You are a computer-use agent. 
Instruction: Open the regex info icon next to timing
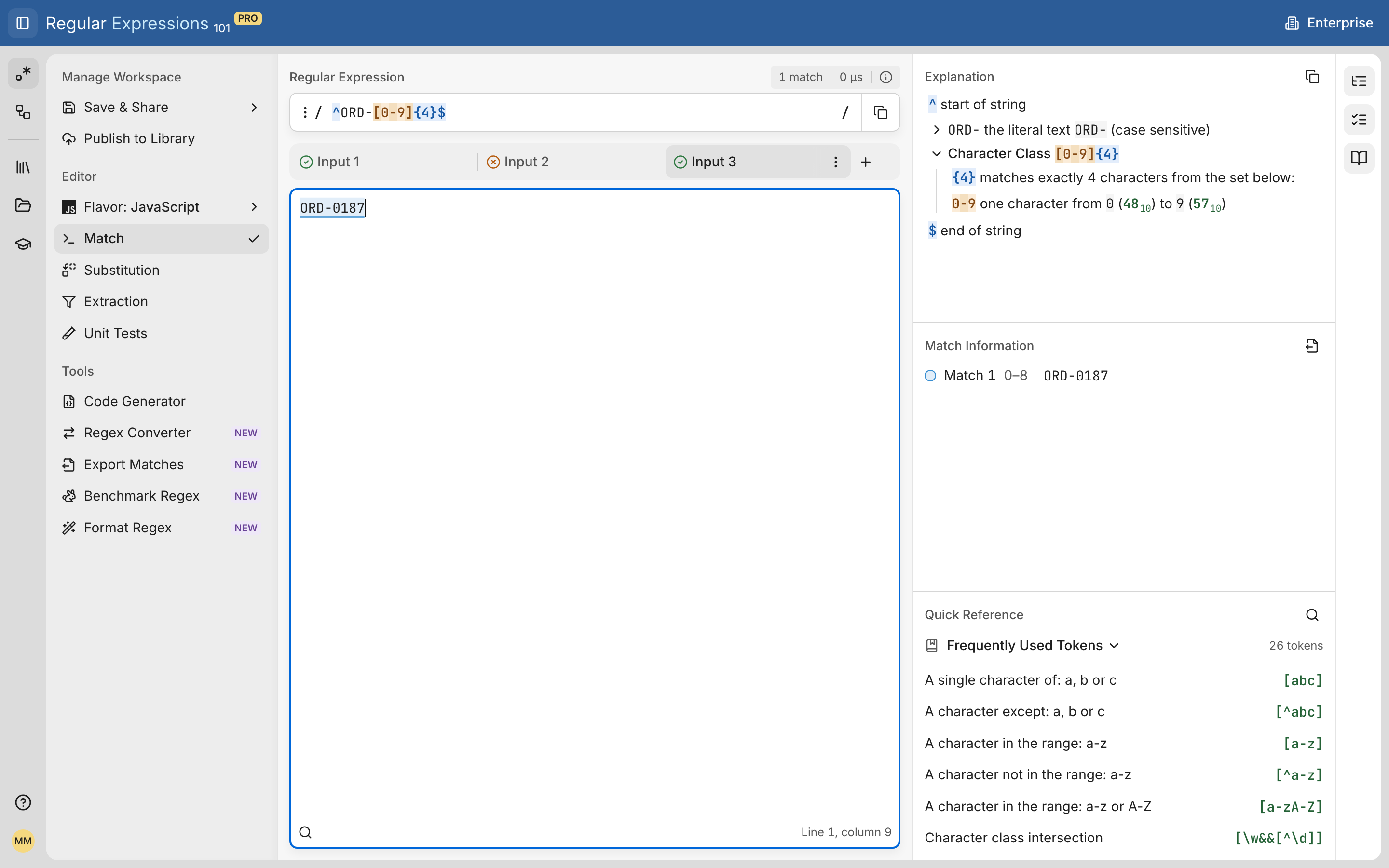(x=885, y=77)
